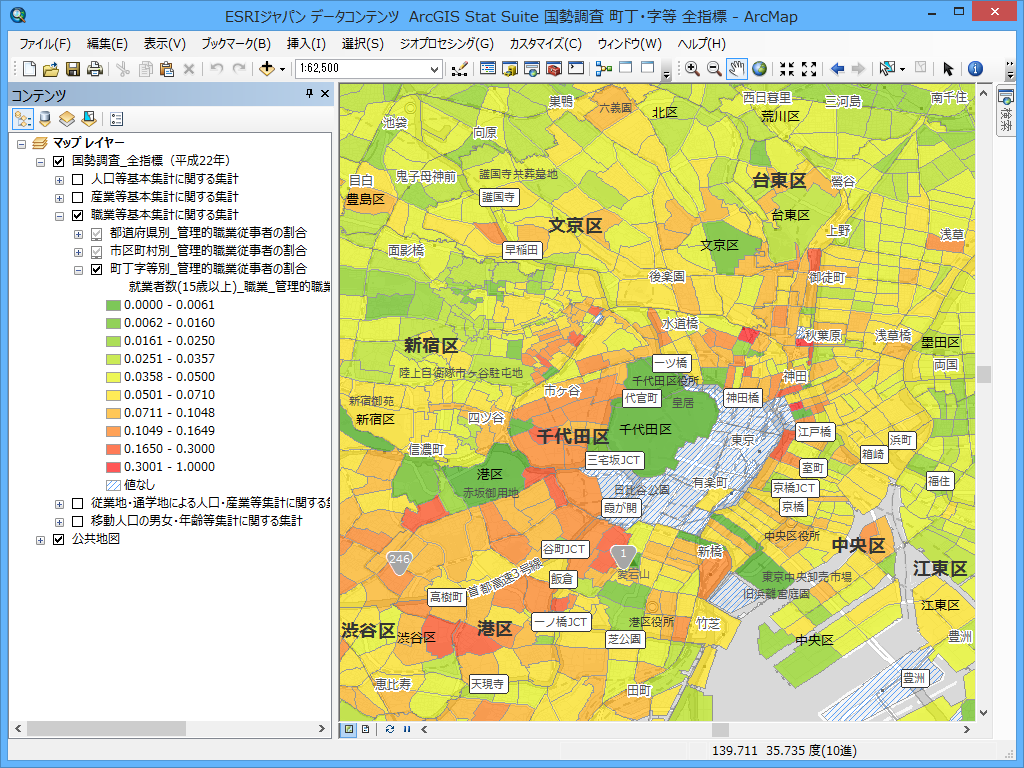1024x768 pixels.
Task: Select the Pan (hand) tool
Action: 737,69
